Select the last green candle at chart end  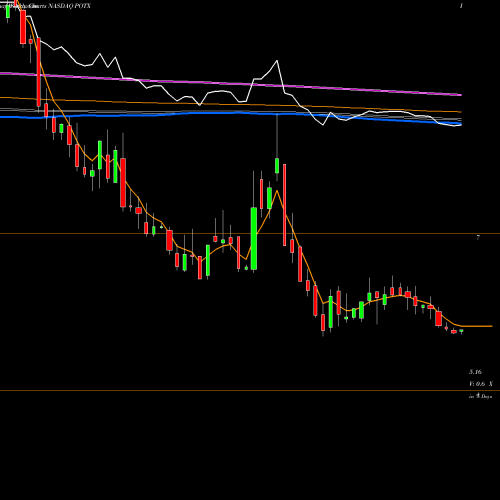tap(462, 331)
